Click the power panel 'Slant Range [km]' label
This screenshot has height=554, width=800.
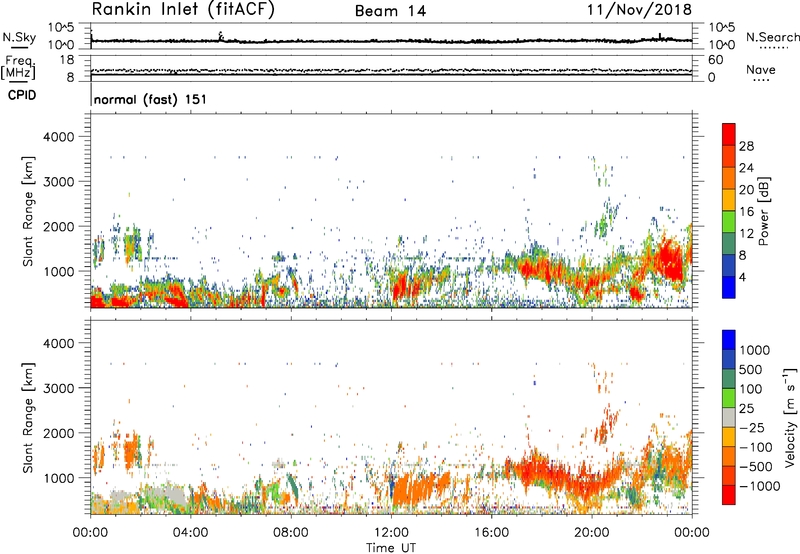pos(28,211)
